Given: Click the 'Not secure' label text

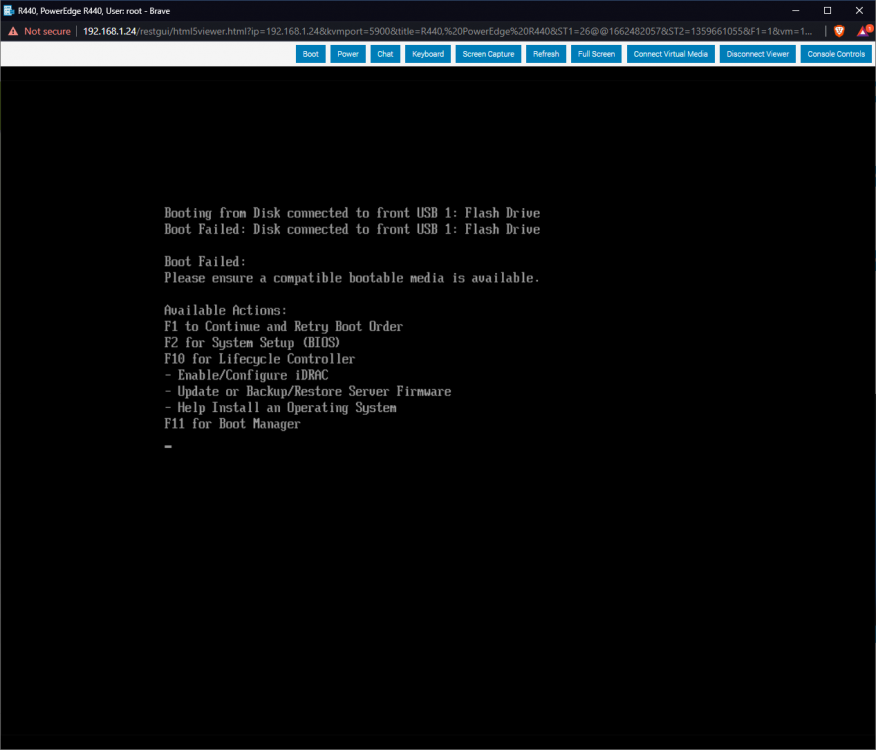Looking at the screenshot, I should 47,31.
